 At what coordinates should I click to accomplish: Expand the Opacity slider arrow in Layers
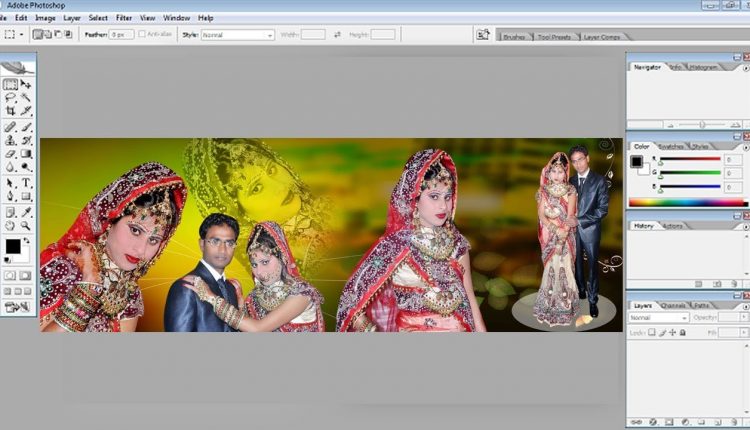coord(743,317)
